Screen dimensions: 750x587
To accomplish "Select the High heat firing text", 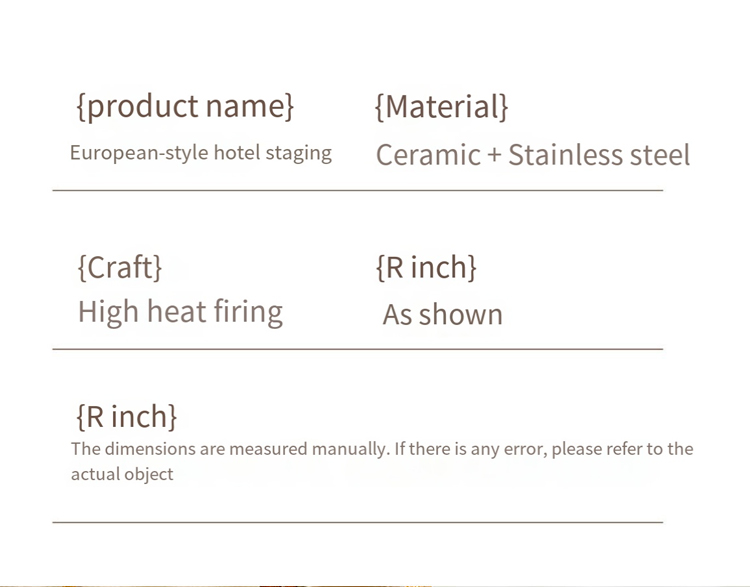I will 180,312.
